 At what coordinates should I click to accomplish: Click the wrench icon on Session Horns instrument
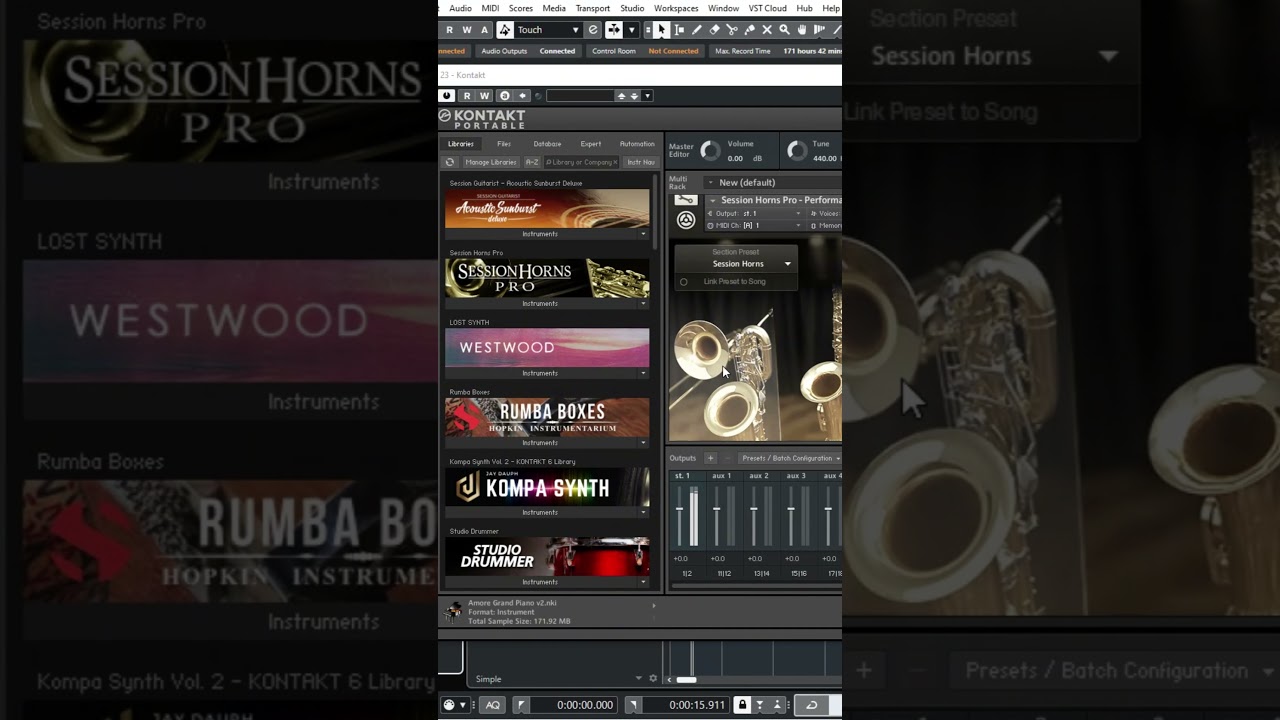click(x=685, y=200)
